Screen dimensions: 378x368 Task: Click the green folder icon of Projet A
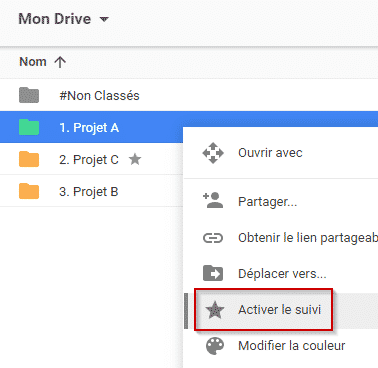tap(29, 127)
